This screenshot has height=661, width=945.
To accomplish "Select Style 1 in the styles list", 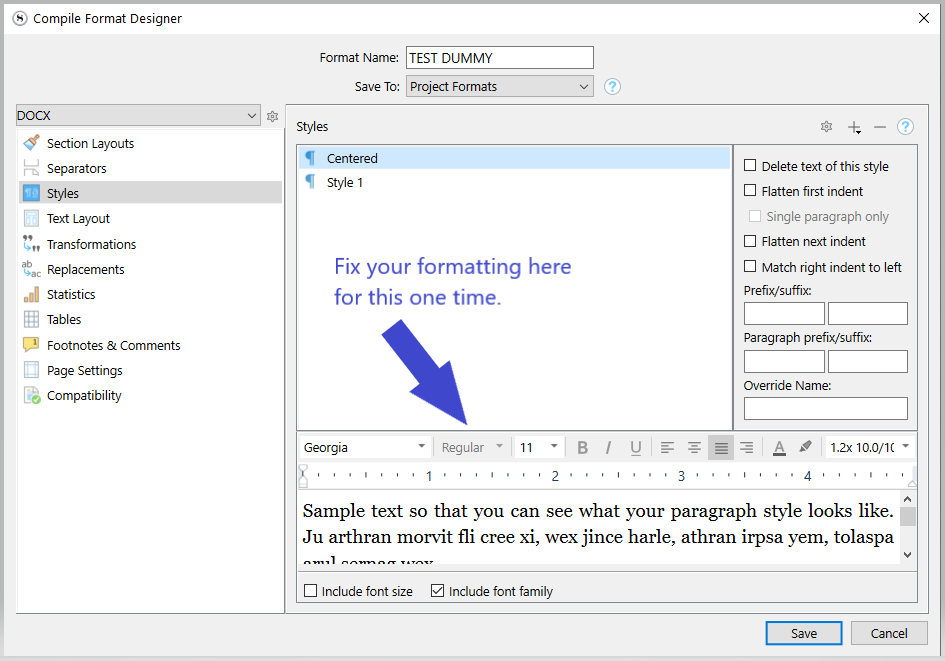I will pyautogui.click(x=514, y=182).
